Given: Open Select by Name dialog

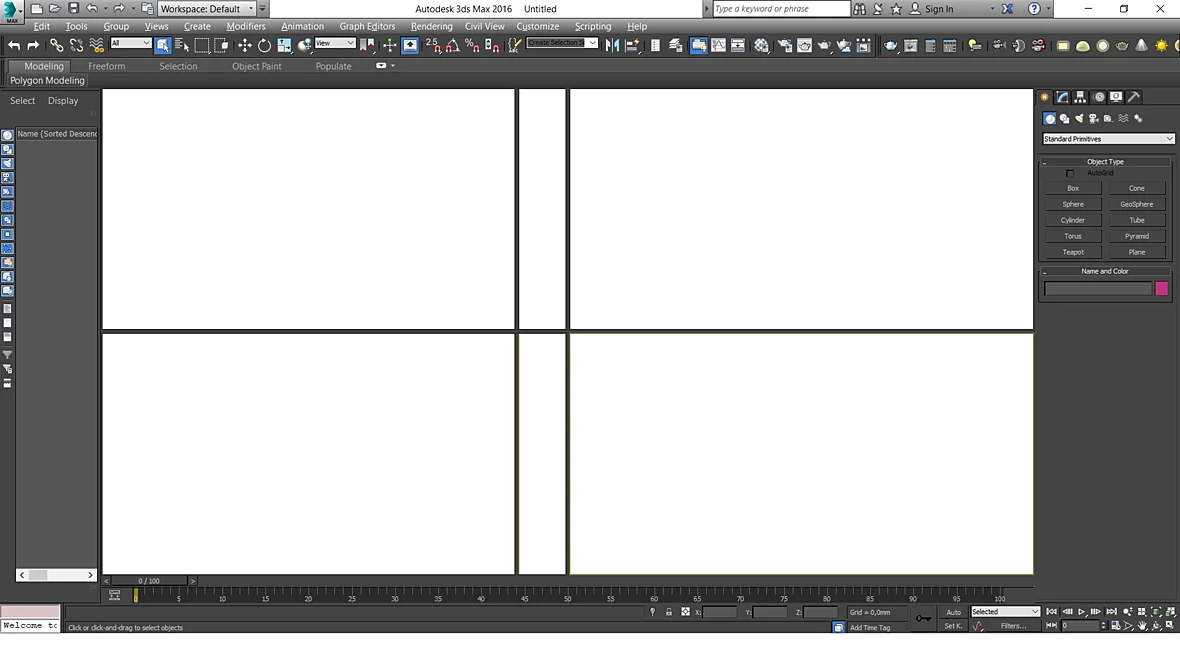Looking at the screenshot, I should (x=182, y=46).
